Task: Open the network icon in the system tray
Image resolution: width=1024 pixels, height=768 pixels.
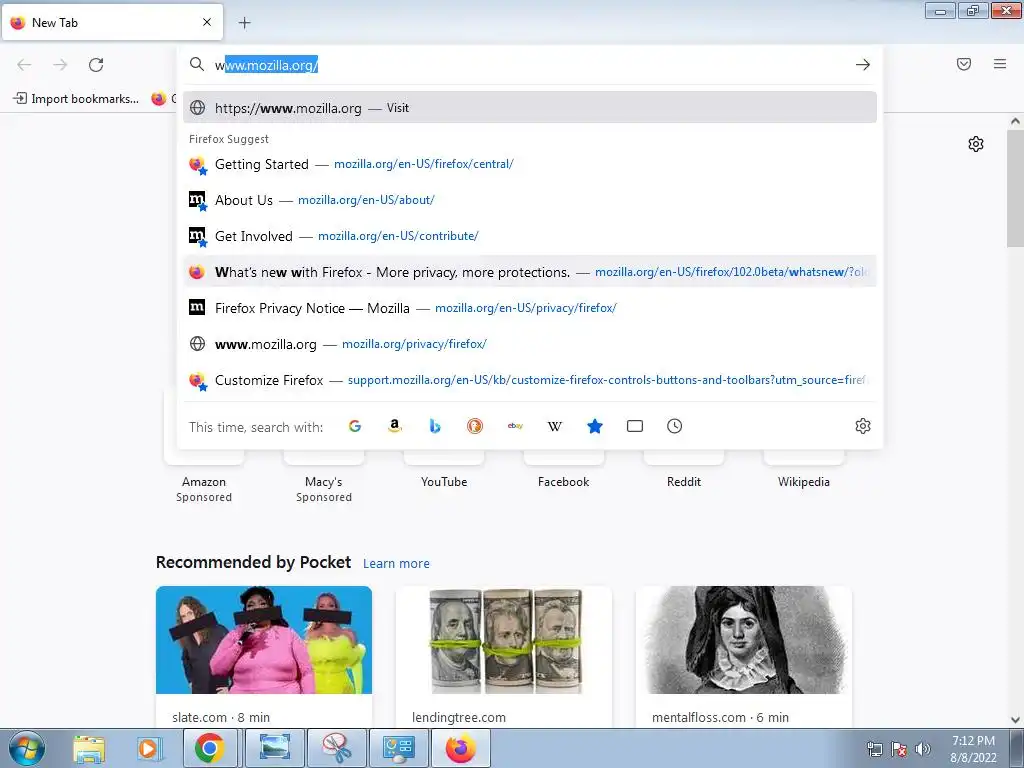Action: tap(874, 749)
